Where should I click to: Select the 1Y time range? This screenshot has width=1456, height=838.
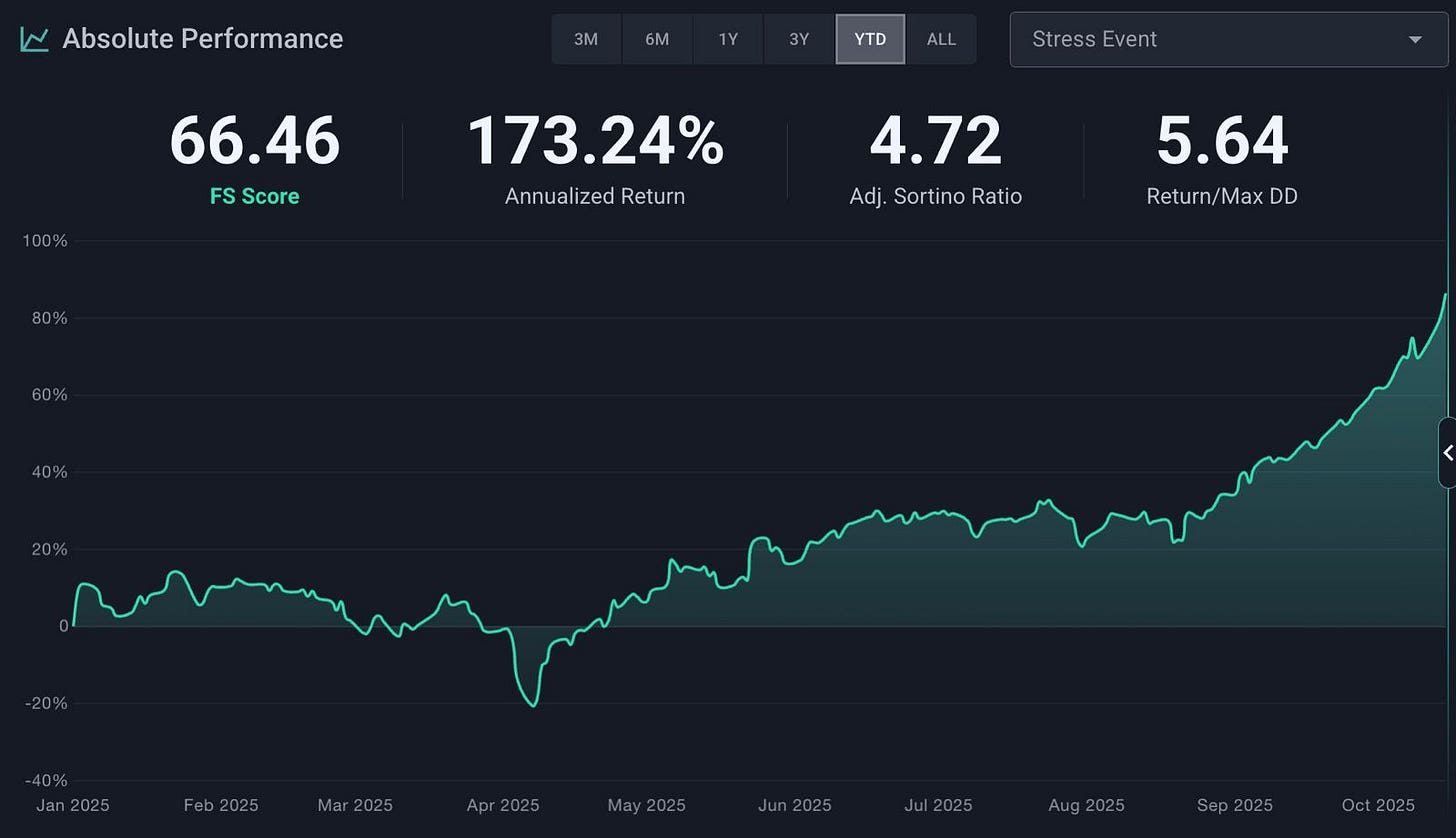(728, 40)
